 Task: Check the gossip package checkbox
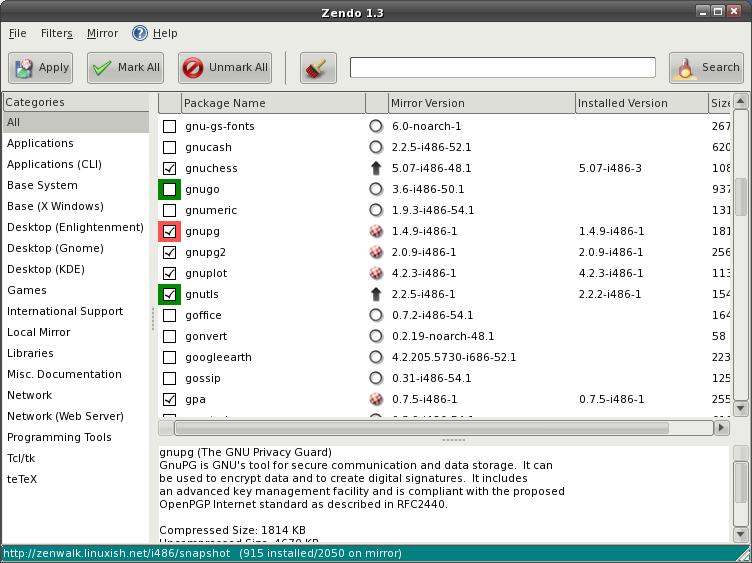click(x=169, y=378)
